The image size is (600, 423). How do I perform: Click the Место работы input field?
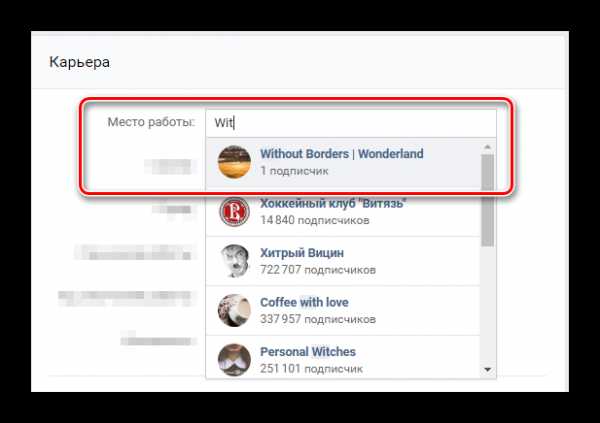(x=351, y=123)
